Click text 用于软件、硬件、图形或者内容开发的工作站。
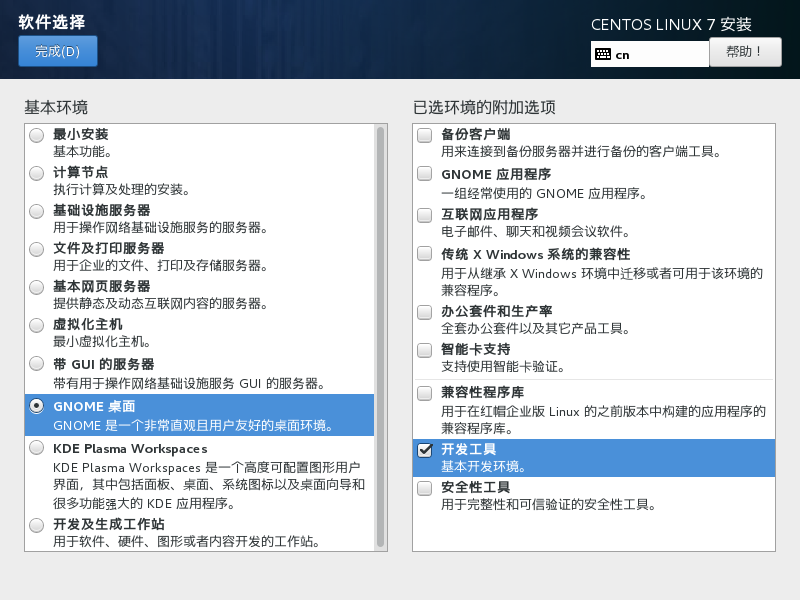Image resolution: width=800 pixels, height=600 pixels. point(187,541)
